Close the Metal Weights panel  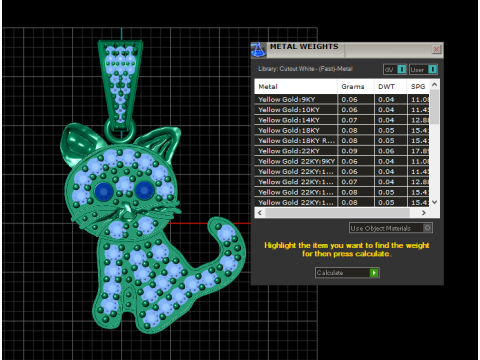click(x=436, y=50)
